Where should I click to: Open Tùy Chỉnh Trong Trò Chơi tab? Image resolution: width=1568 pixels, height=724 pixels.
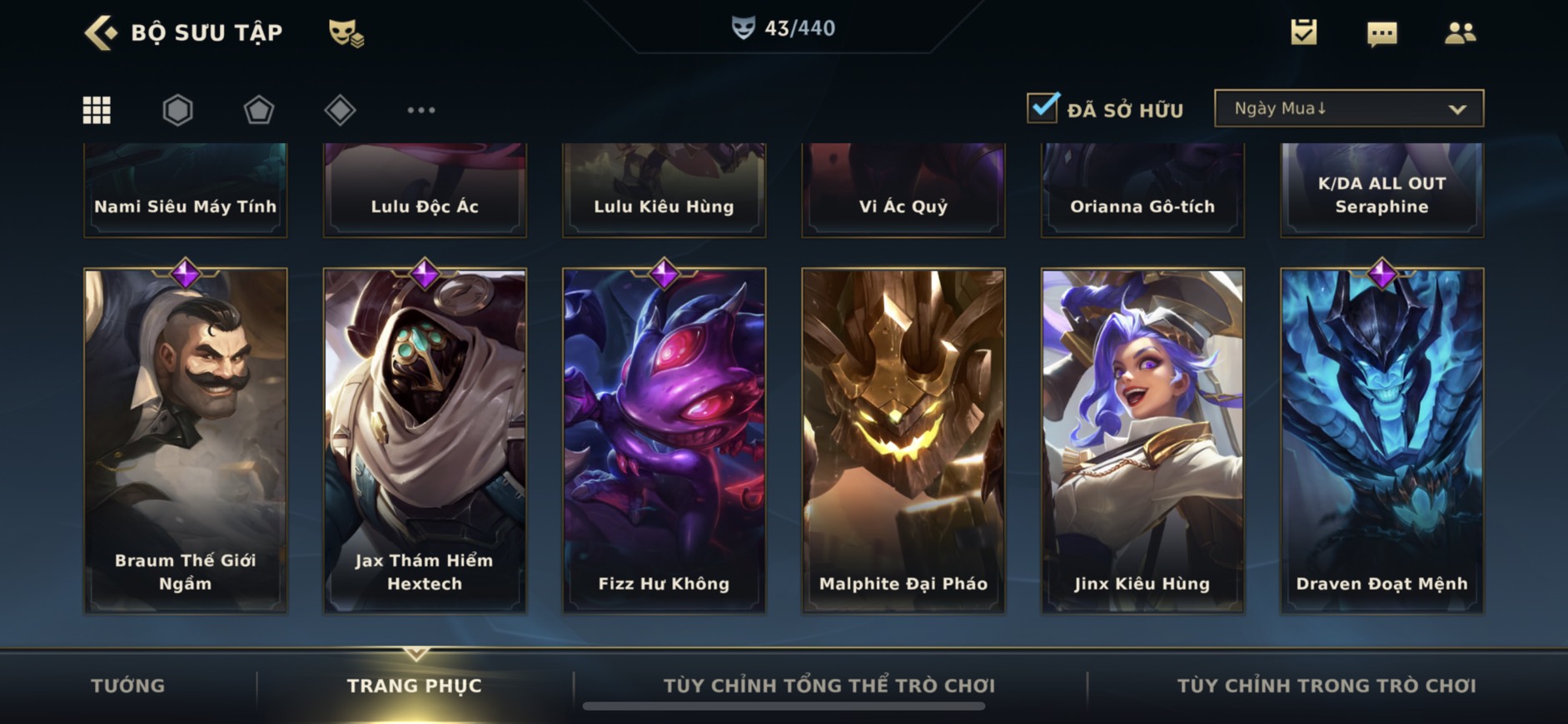click(1326, 686)
